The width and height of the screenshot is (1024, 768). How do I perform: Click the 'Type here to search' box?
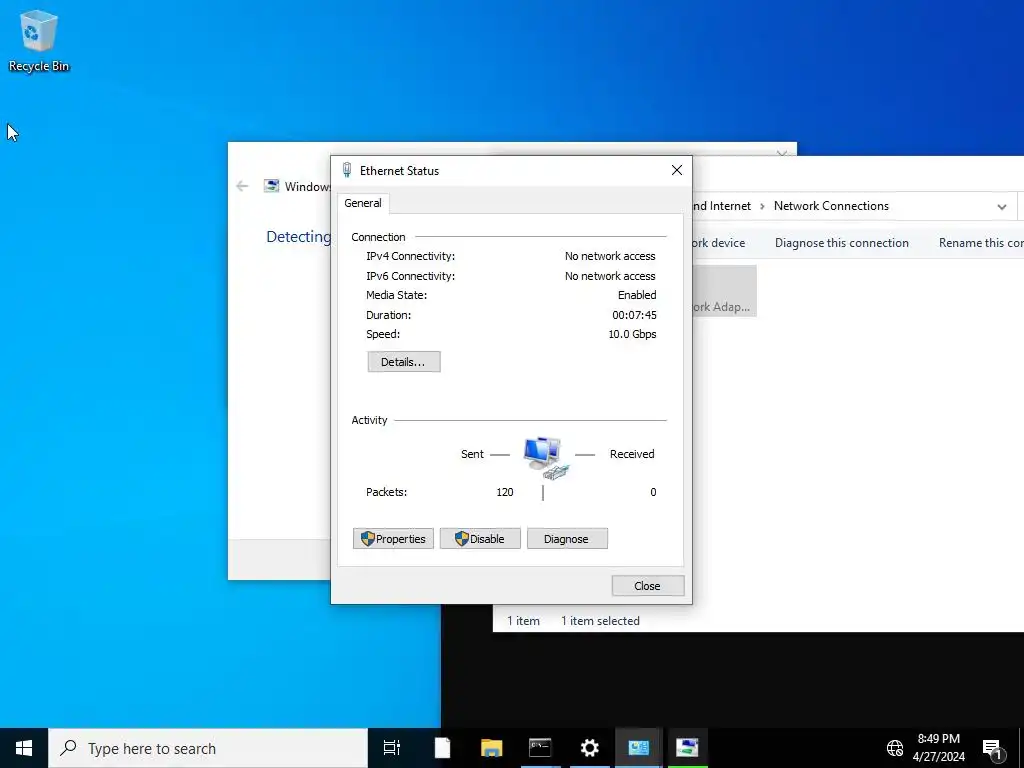coord(208,748)
